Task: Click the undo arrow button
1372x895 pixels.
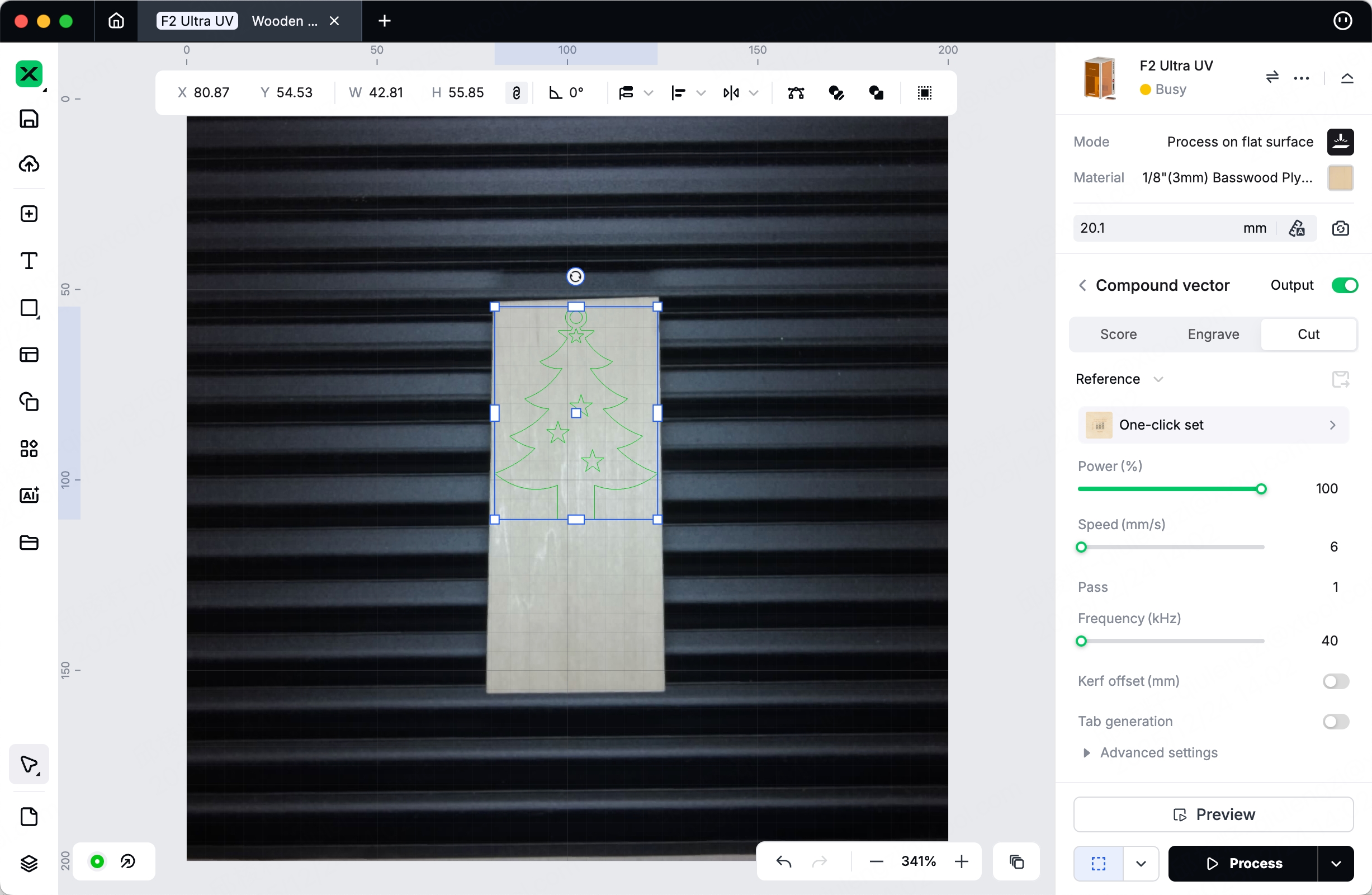Action: click(783, 861)
